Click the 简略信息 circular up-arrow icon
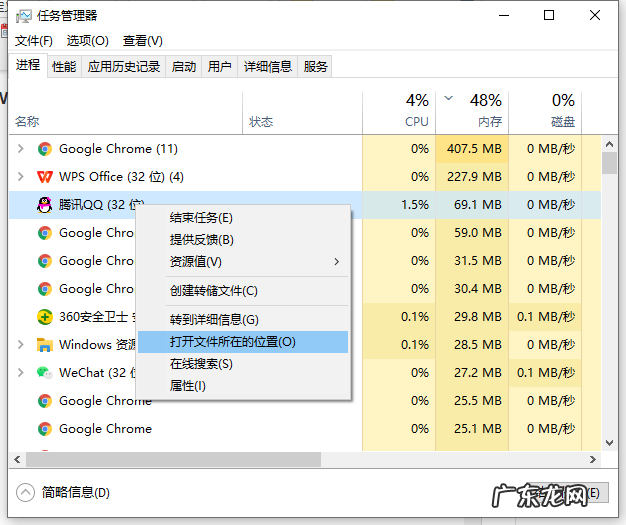This screenshot has width=626, height=525. [26, 493]
